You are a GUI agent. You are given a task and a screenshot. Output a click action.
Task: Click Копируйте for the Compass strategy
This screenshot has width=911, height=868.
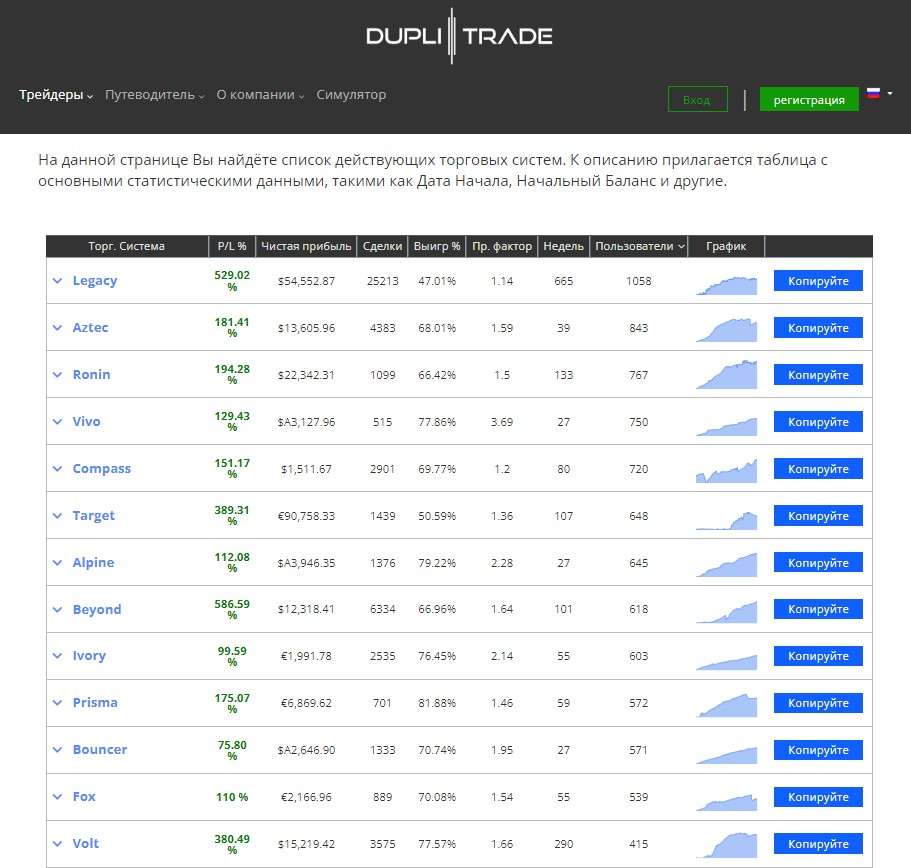(x=818, y=469)
